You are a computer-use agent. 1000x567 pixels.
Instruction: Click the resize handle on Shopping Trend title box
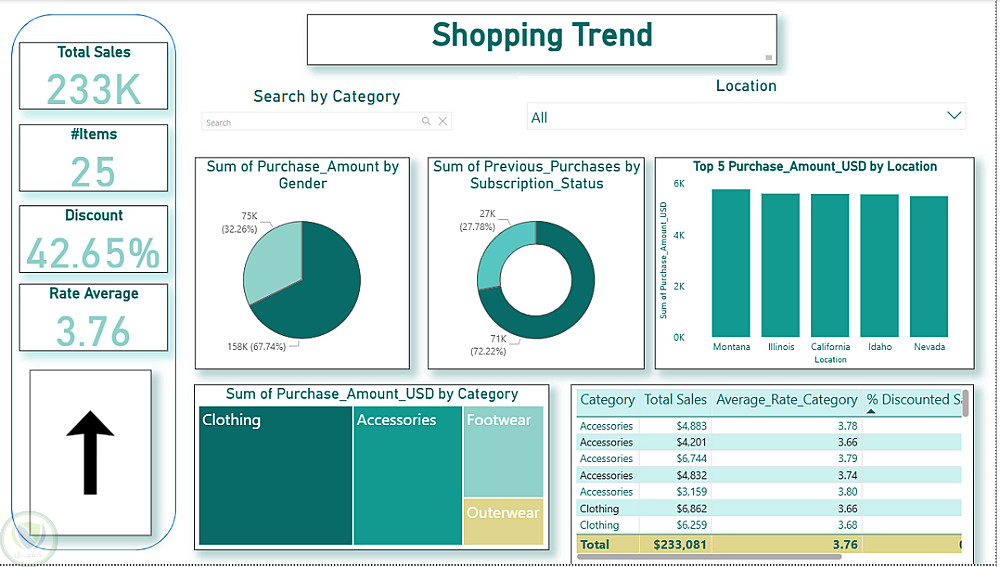pos(768,57)
